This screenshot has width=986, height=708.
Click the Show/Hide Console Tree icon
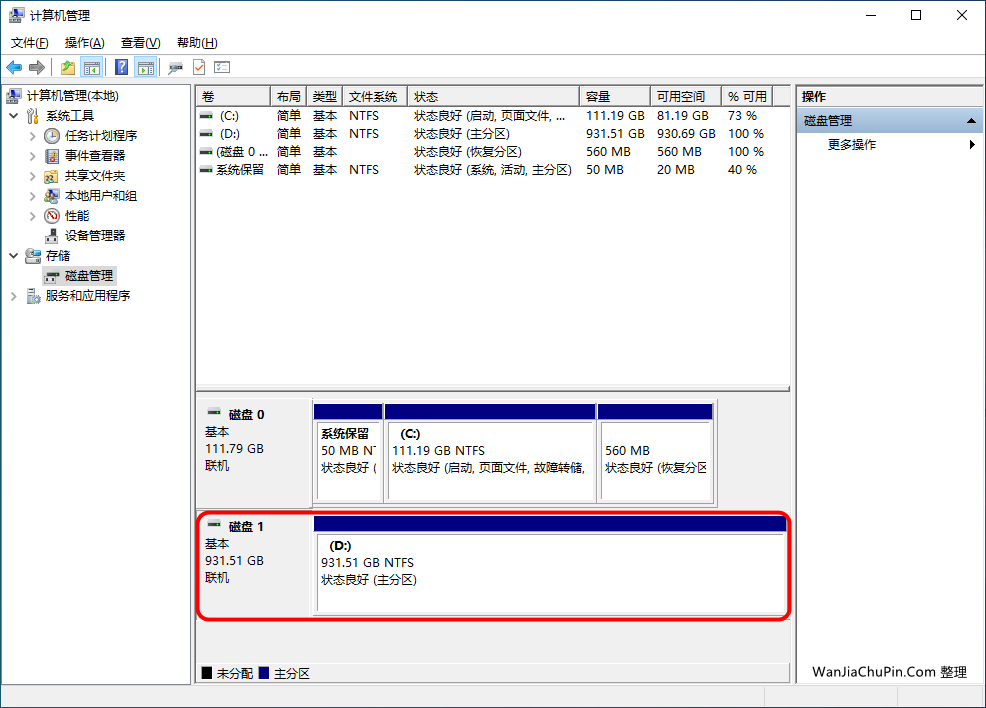coord(92,67)
